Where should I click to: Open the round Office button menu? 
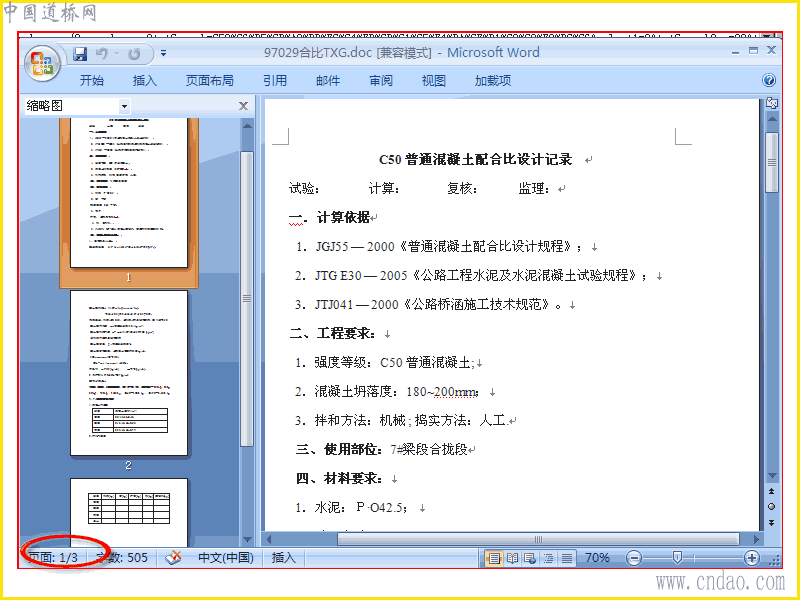[x=42, y=63]
